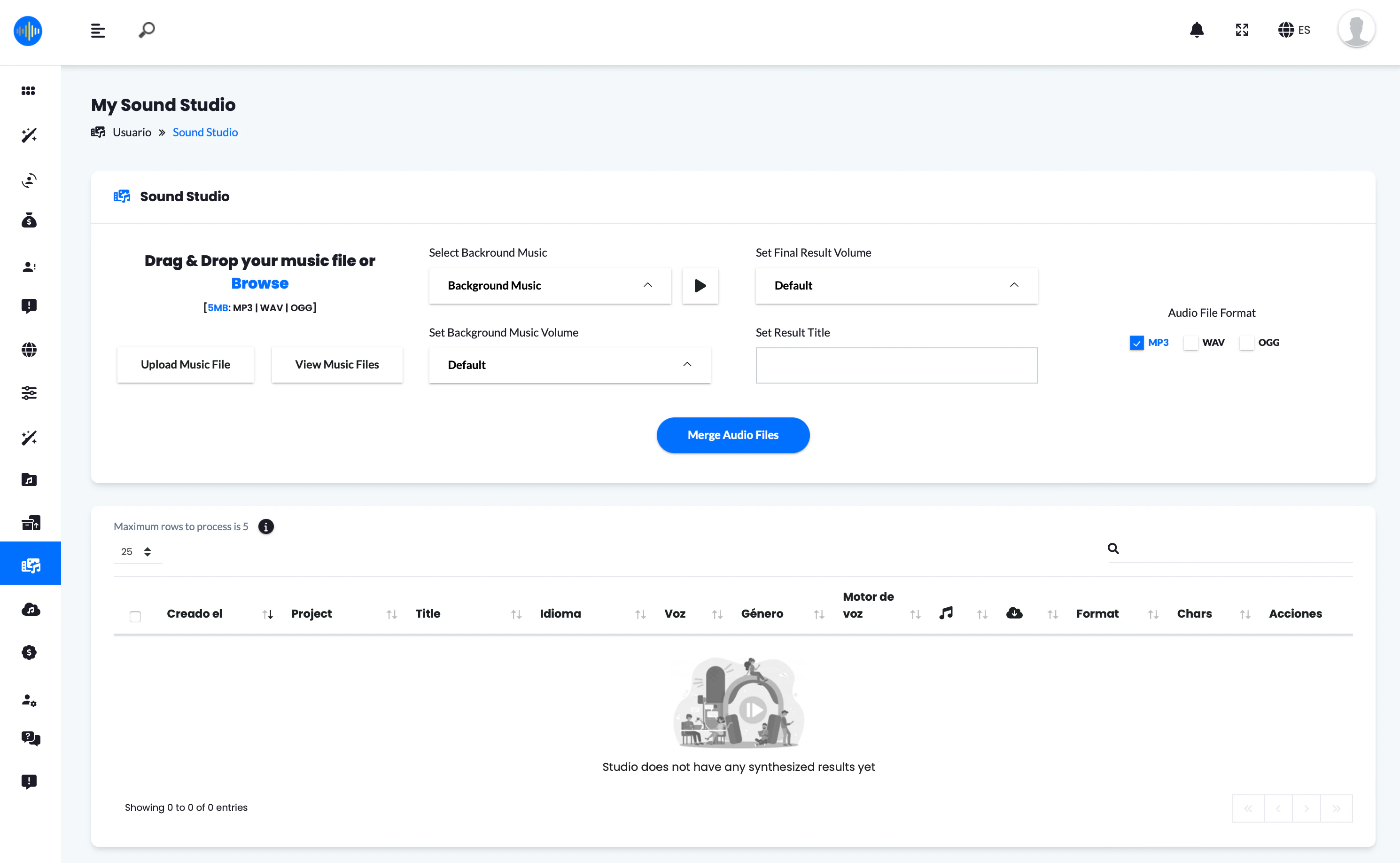
Task: Play the selected background music preview
Action: [x=700, y=285]
